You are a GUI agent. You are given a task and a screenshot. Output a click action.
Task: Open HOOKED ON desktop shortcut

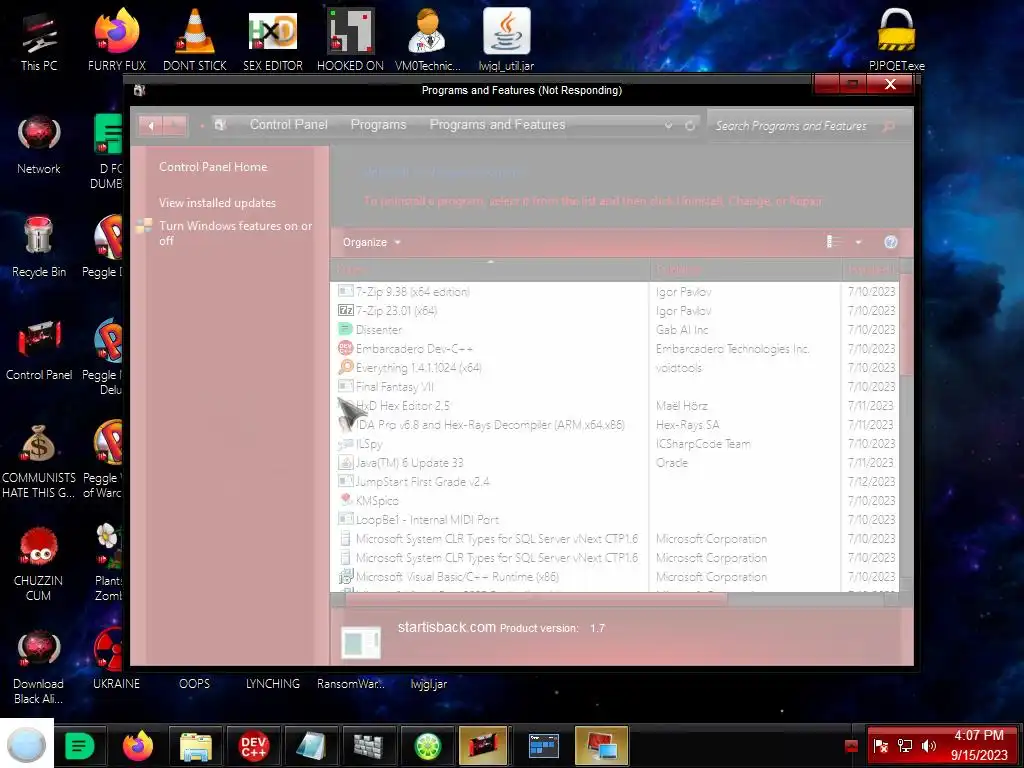[350, 40]
